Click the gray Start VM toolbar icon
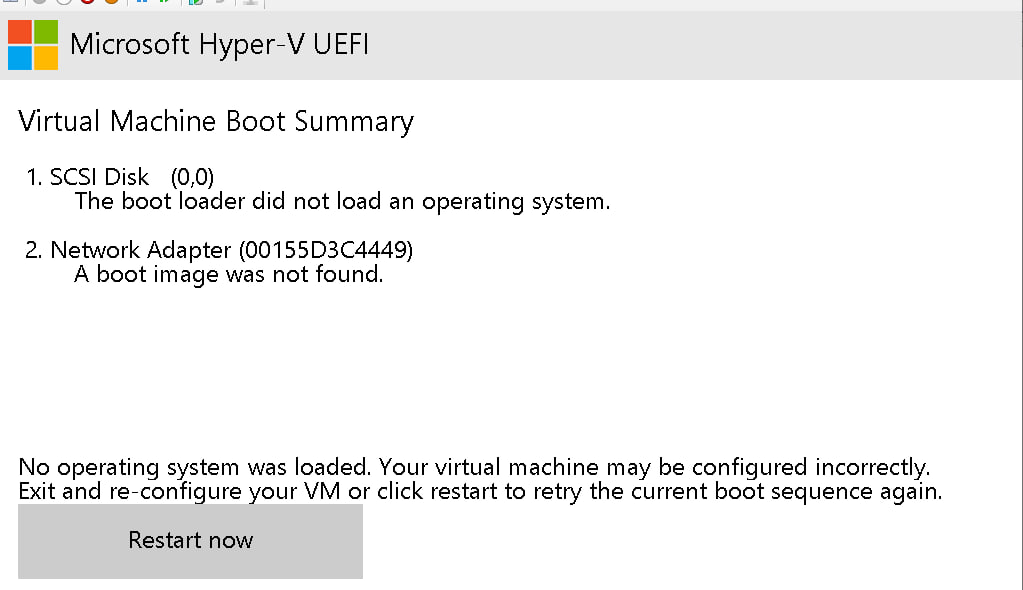Image resolution: width=1023 pixels, height=590 pixels. pyautogui.click(x=39, y=1)
